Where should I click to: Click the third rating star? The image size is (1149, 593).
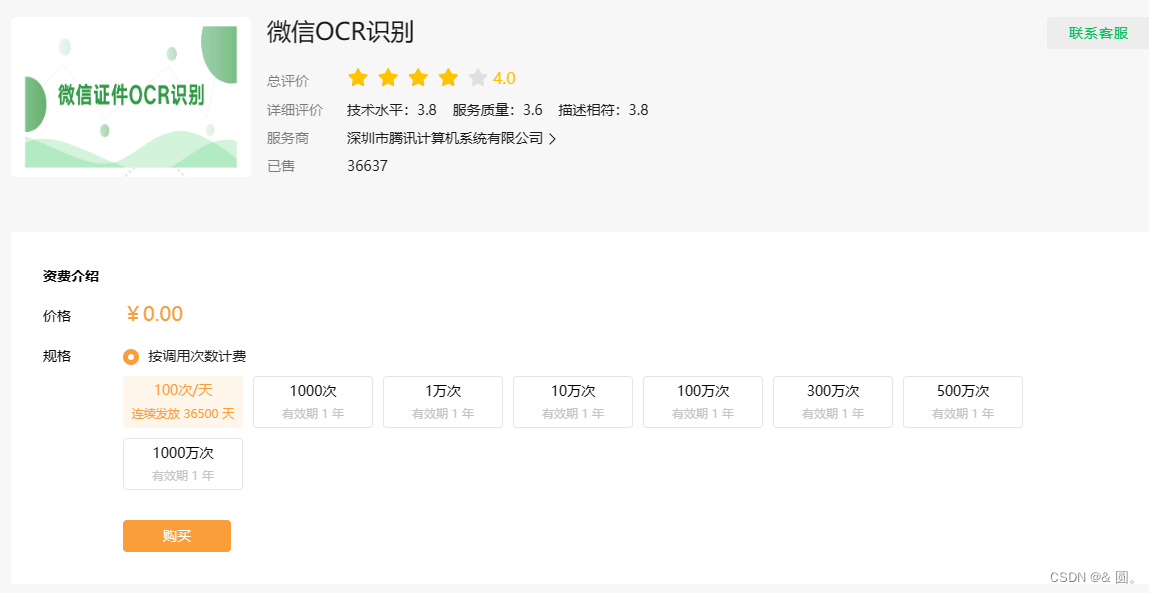(418, 78)
